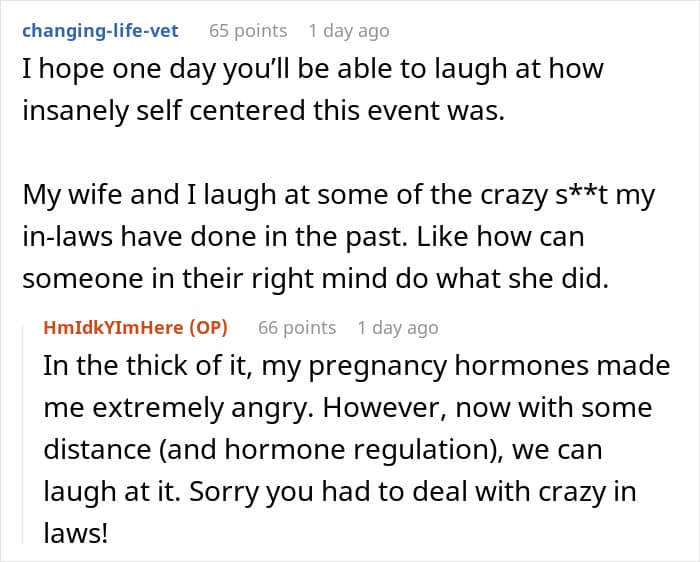
Task: Click the line starting 'I hope one day'
Action: [313, 70]
